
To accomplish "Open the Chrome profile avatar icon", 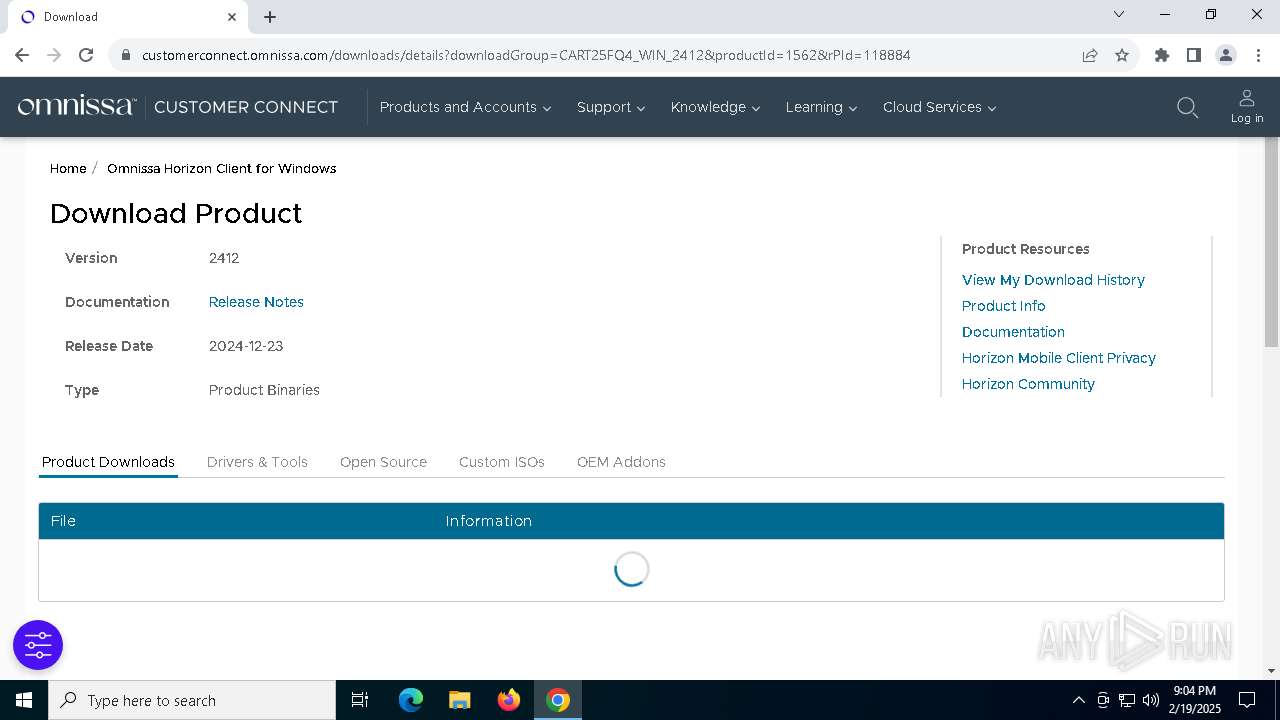I will 1226,55.
